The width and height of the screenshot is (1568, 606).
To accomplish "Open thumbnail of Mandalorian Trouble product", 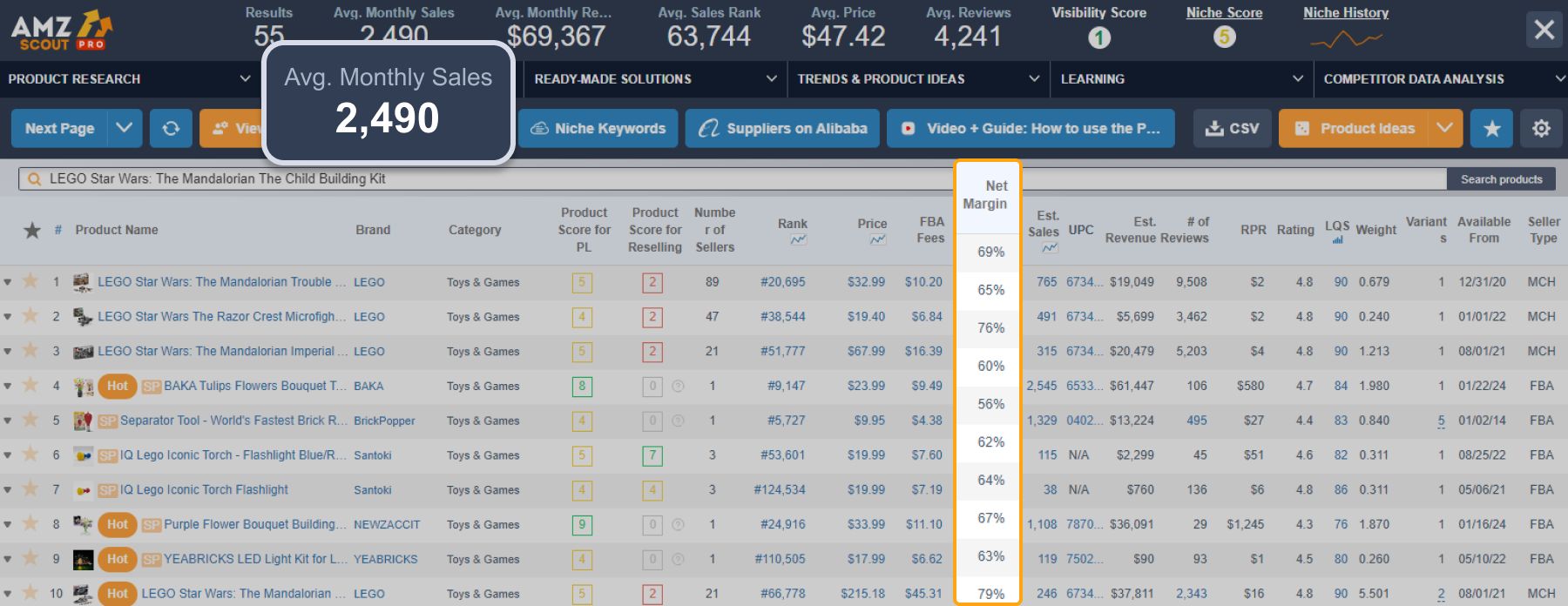I will (x=83, y=282).
